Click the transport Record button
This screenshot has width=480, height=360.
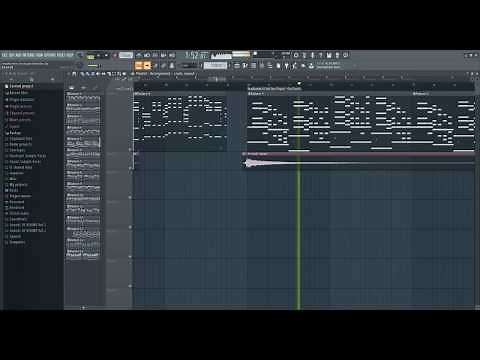114,55
